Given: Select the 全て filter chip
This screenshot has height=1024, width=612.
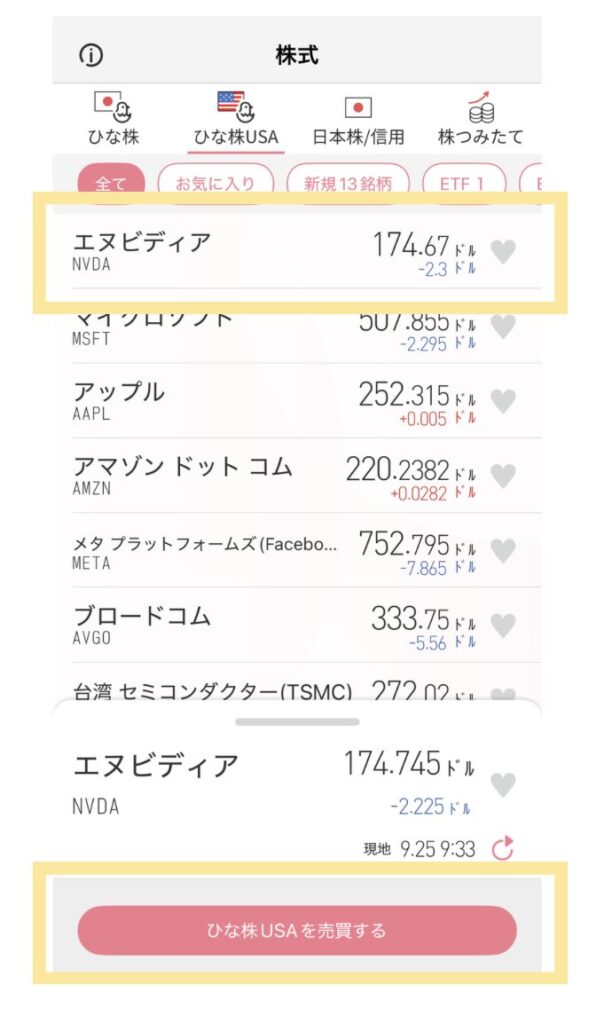Looking at the screenshot, I should tap(110, 184).
